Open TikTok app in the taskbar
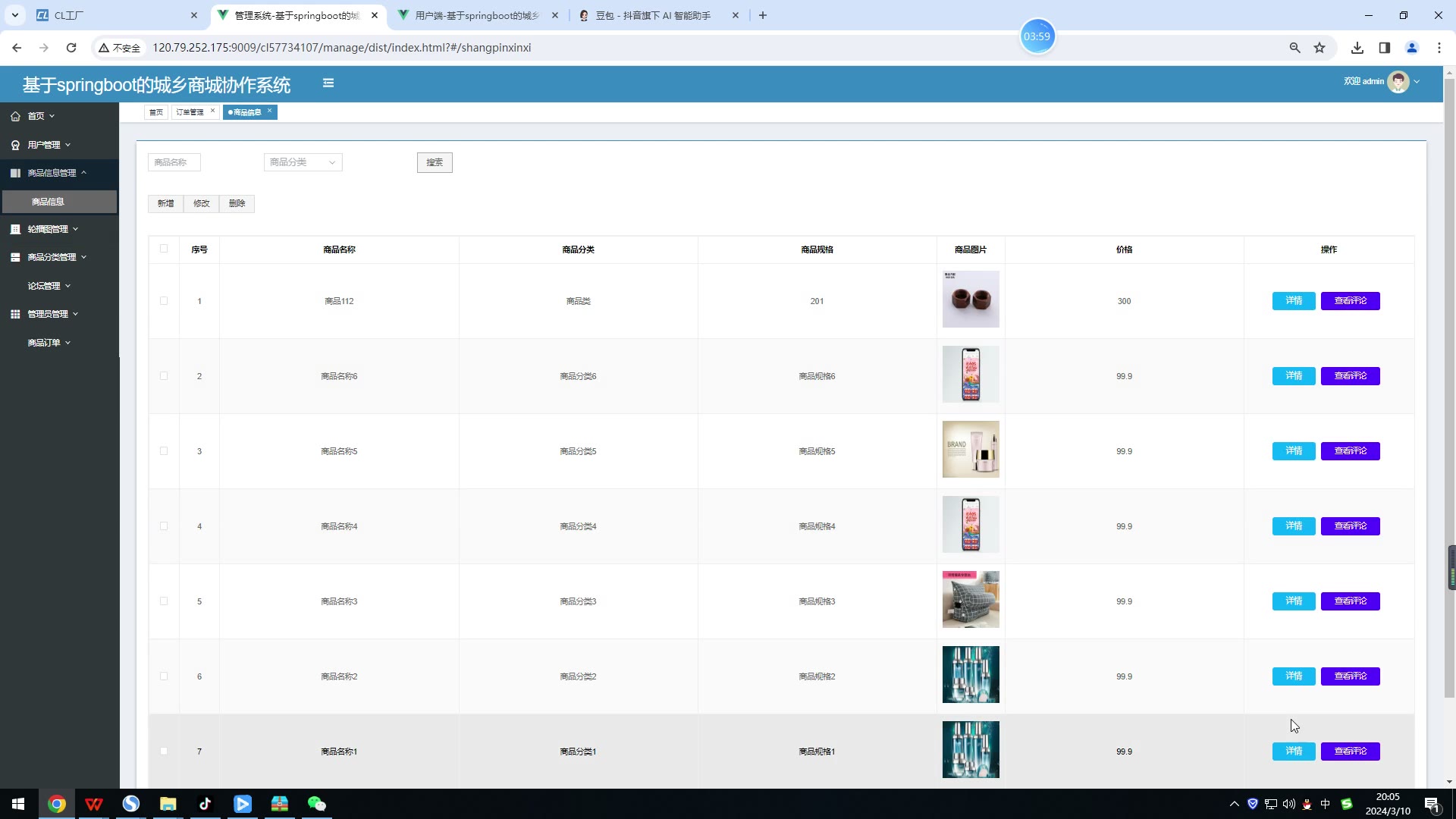Image resolution: width=1456 pixels, height=819 pixels. (206, 804)
